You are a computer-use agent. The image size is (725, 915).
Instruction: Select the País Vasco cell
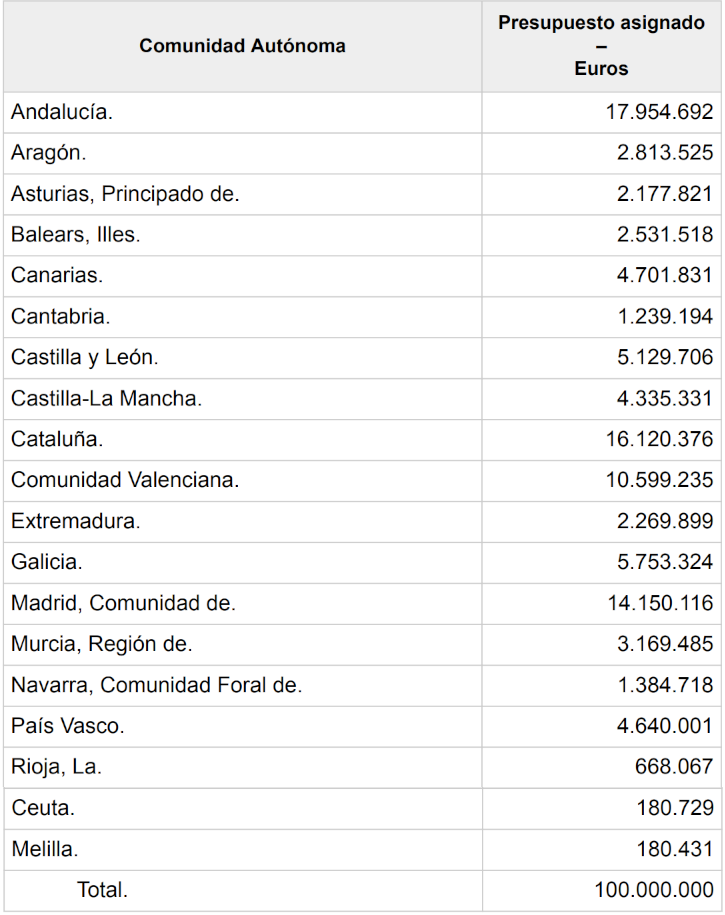[x=68, y=726]
